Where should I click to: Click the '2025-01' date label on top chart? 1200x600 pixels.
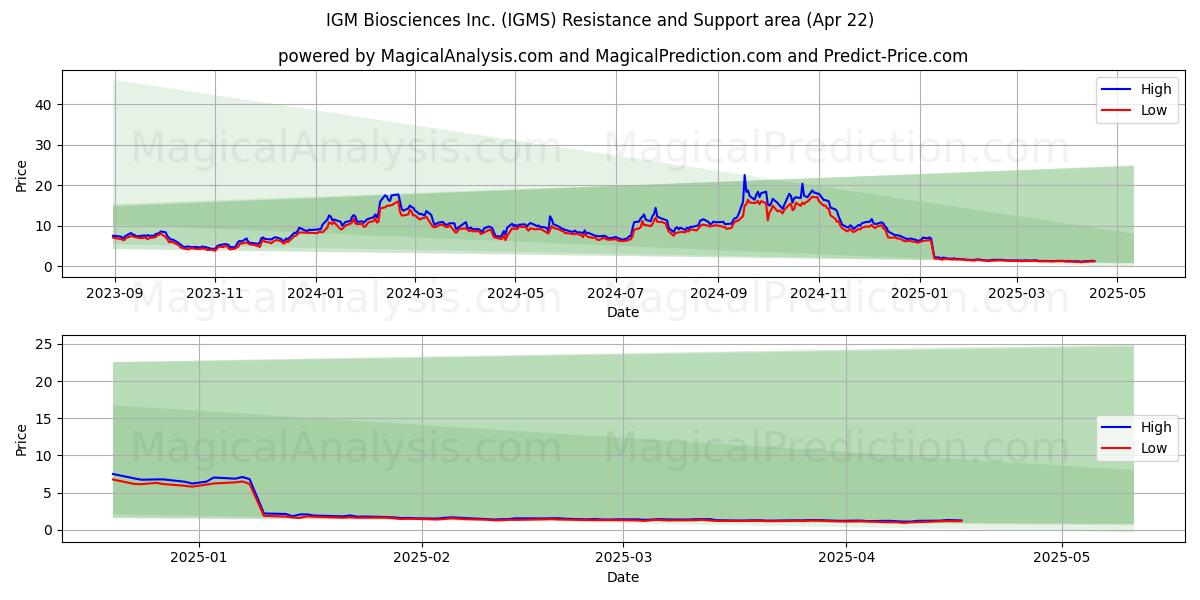[x=920, y=294]
